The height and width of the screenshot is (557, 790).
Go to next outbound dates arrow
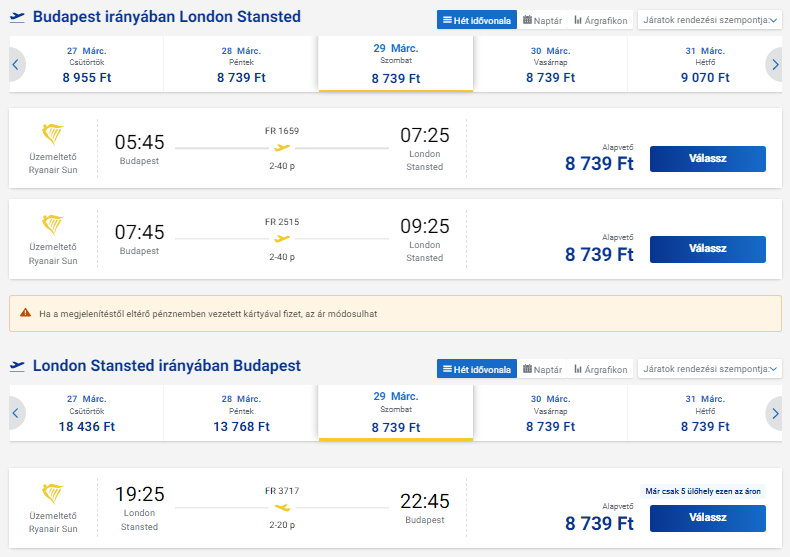pyautogui.click(x=774, y=65)
